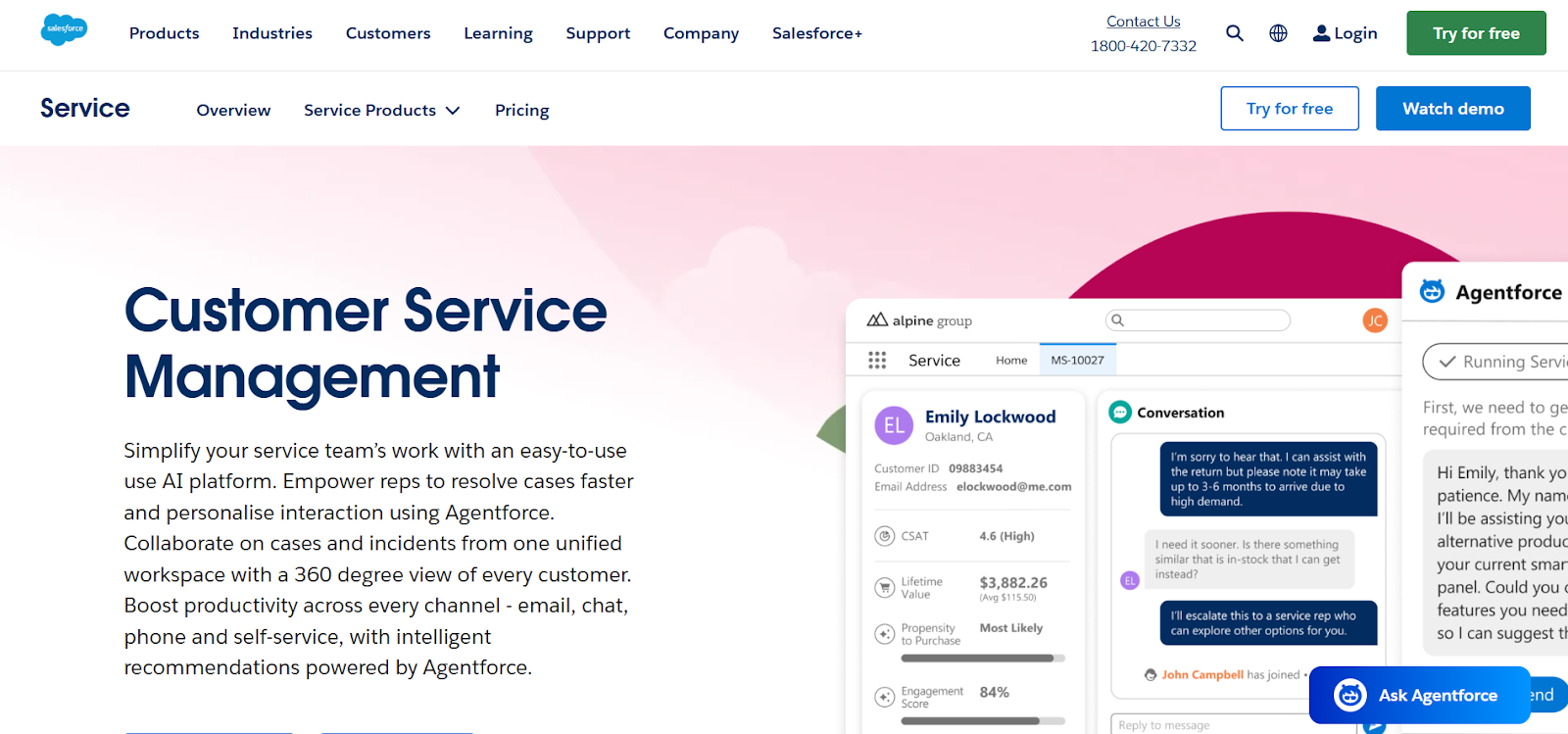Click the magnifier in alpine search bar
The height and width of the screenshot is (734, 1568).
[x=1117, y=320]
